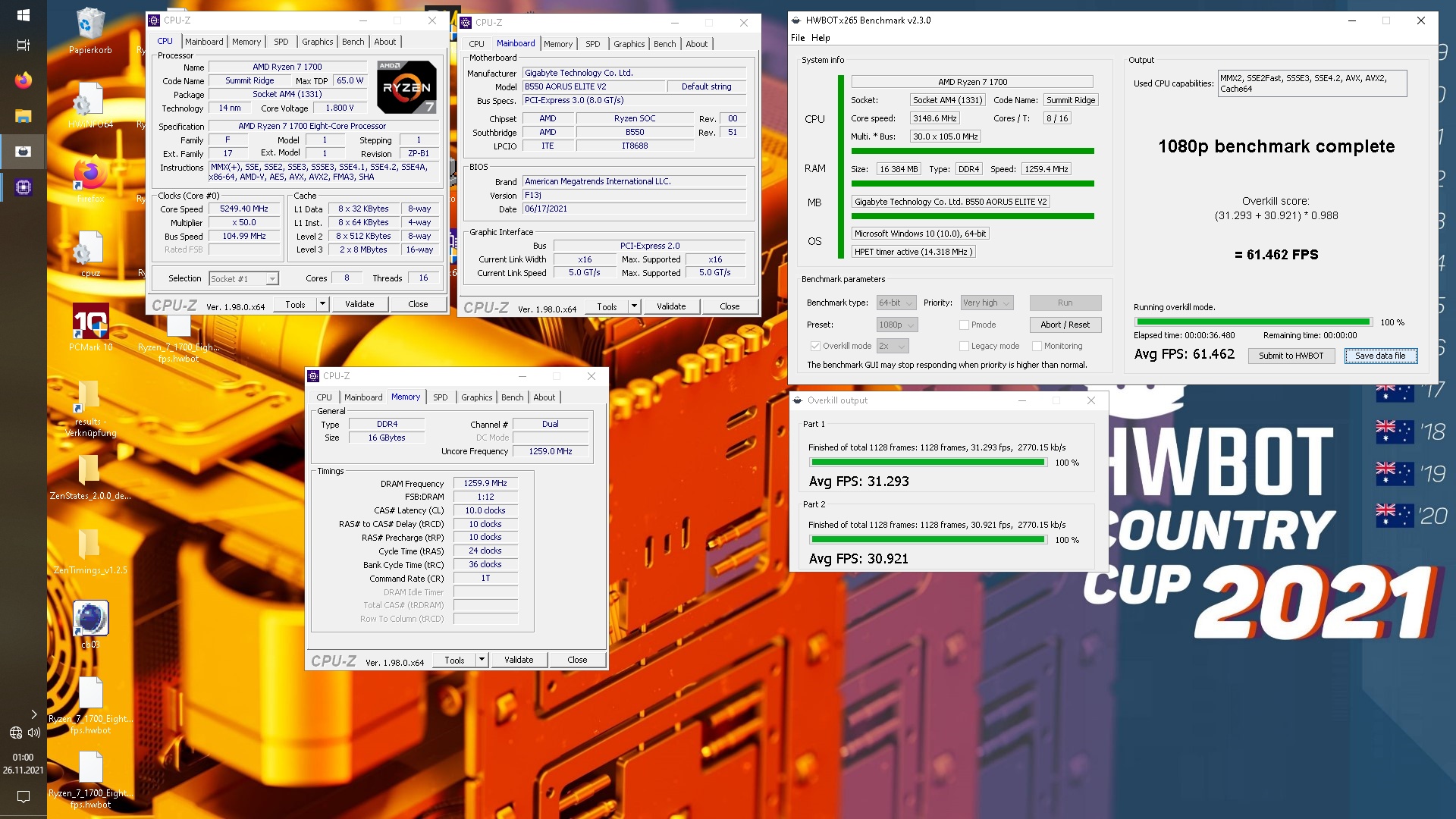The height and width of the screenshot is (819, 1456).
Task: Open the ZenTimings_v1.2.5 folder icon
Action: point(90,552)
